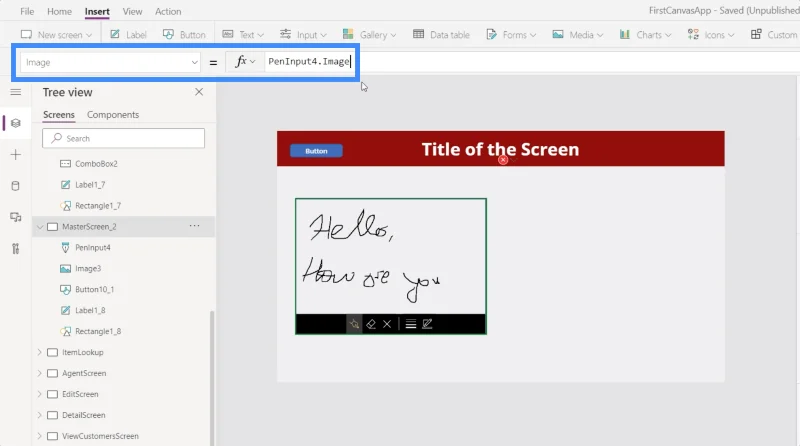Click the red error badge on title
The height and width of the screenshot is (446, 800).
pos(503,160)
